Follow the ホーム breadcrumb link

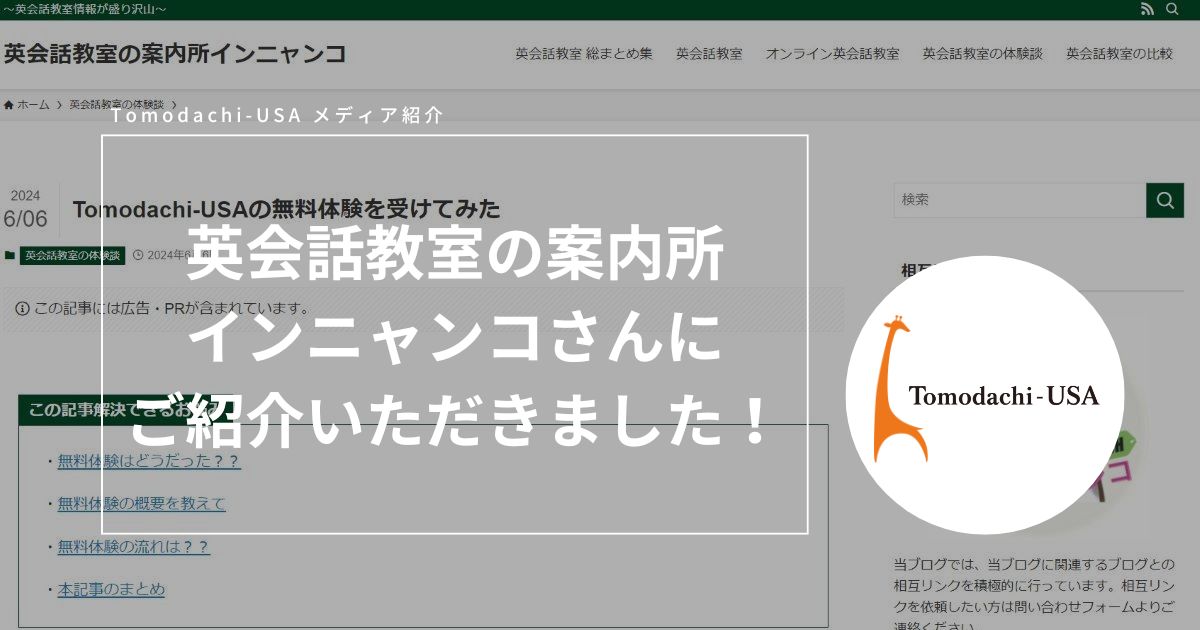pyautogui.click(x=33, y=104)
